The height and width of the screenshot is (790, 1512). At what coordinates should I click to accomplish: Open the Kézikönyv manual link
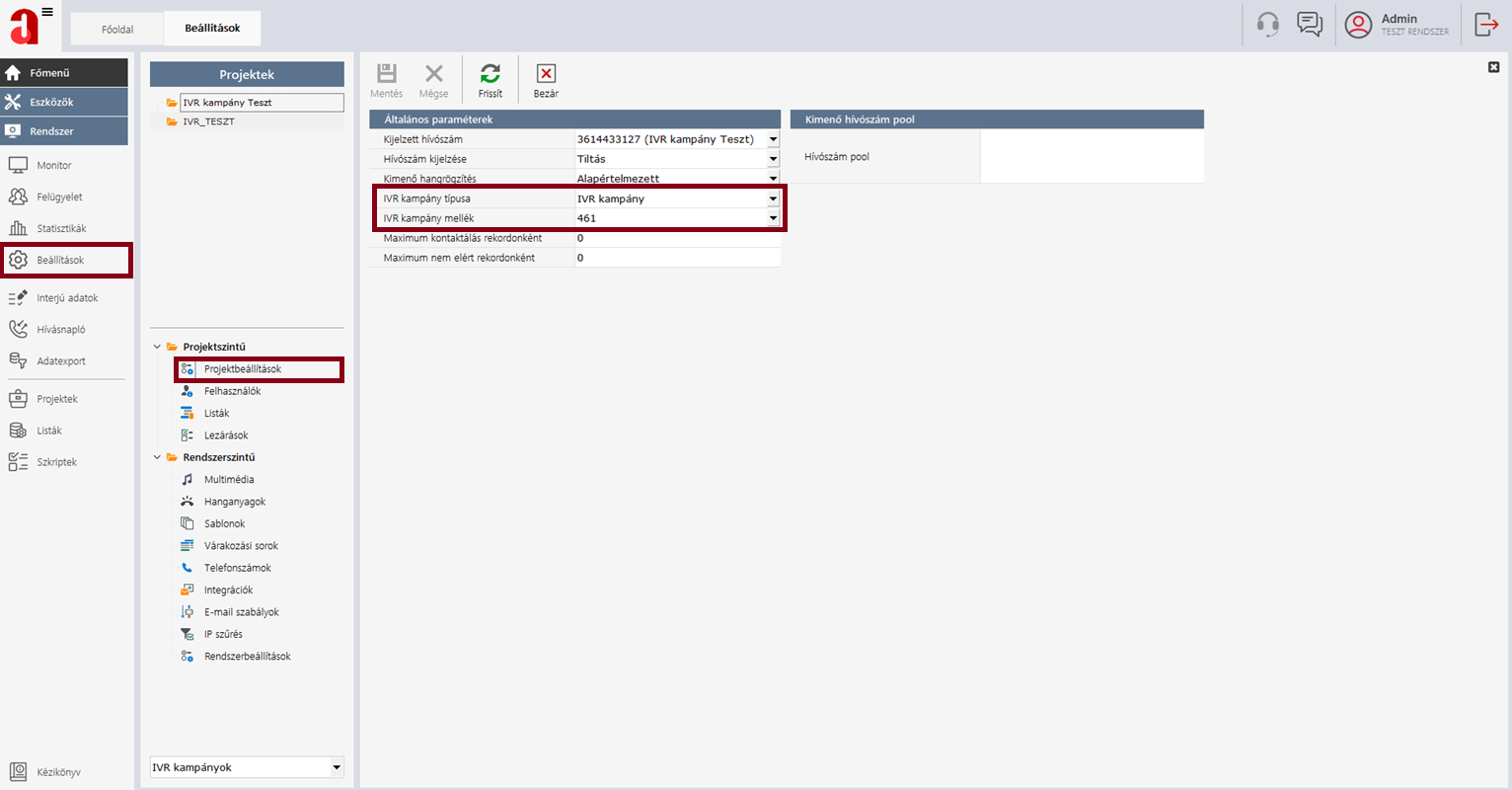pos(58,772)
